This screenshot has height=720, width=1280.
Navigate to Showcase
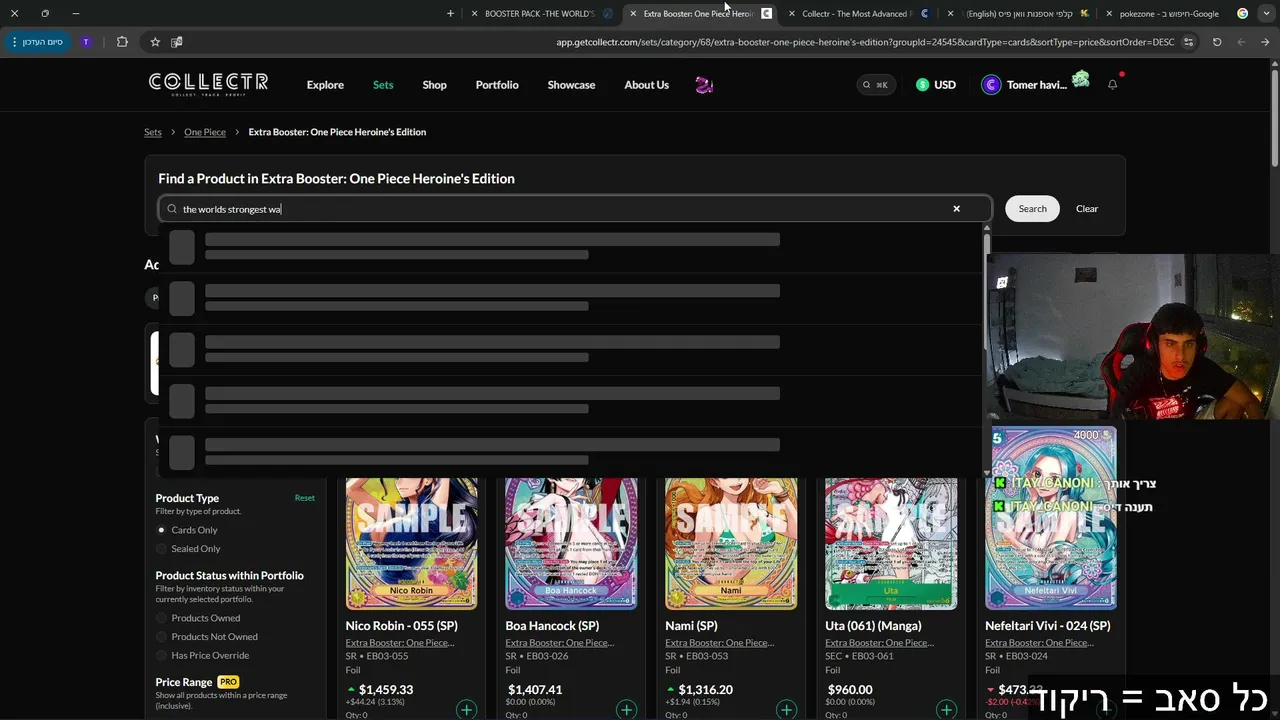coord(571,85)
